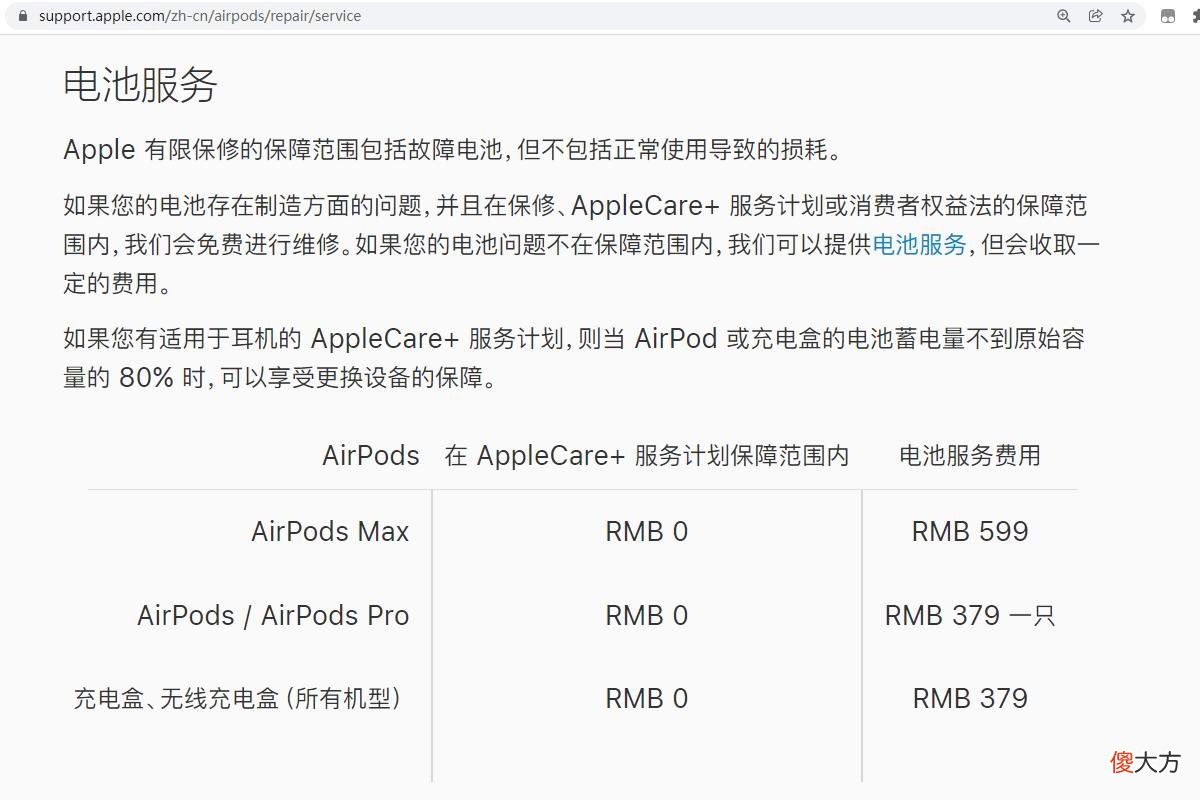The height and width of the screenshot is (800, 1200).
Task: Select the AirPods Max row label
Action: (x=330, y=531)
